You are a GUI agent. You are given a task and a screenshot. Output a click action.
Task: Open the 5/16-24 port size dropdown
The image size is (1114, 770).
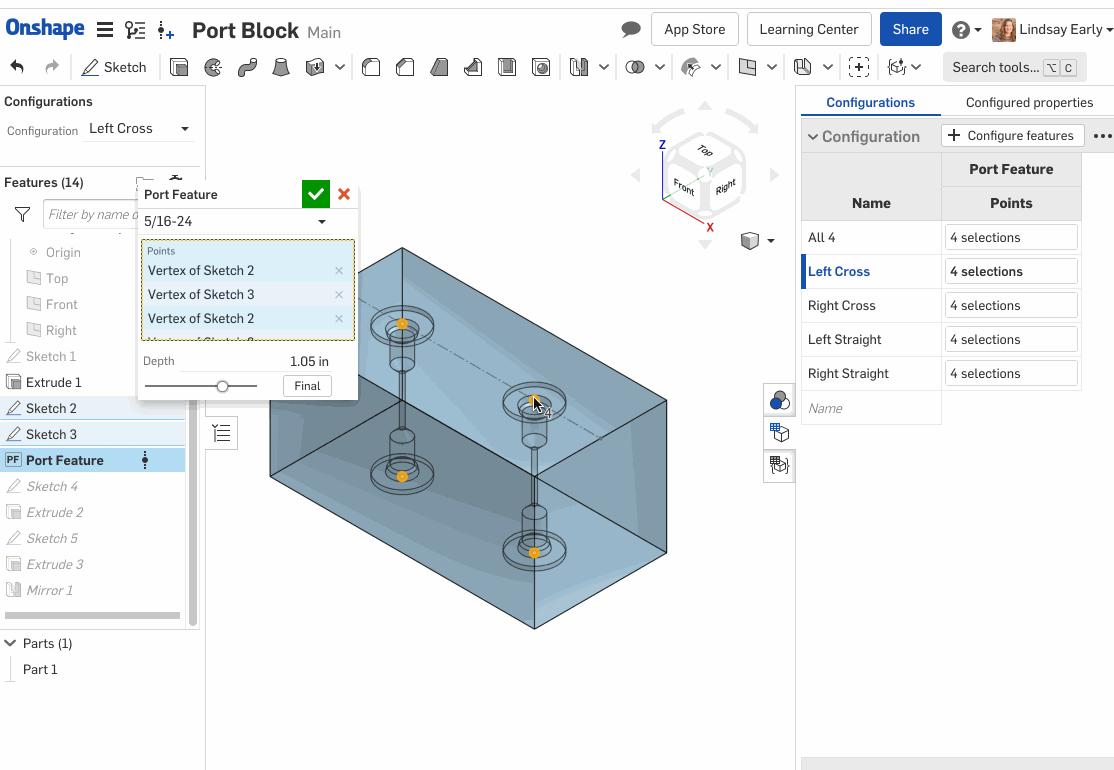pos(236,221)
